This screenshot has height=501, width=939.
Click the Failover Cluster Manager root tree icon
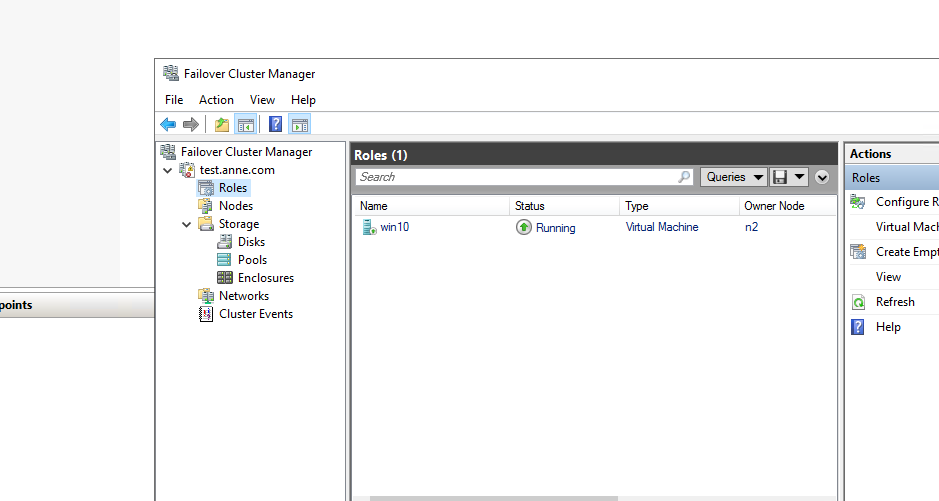pyautogui.click(x=168, y=152)
